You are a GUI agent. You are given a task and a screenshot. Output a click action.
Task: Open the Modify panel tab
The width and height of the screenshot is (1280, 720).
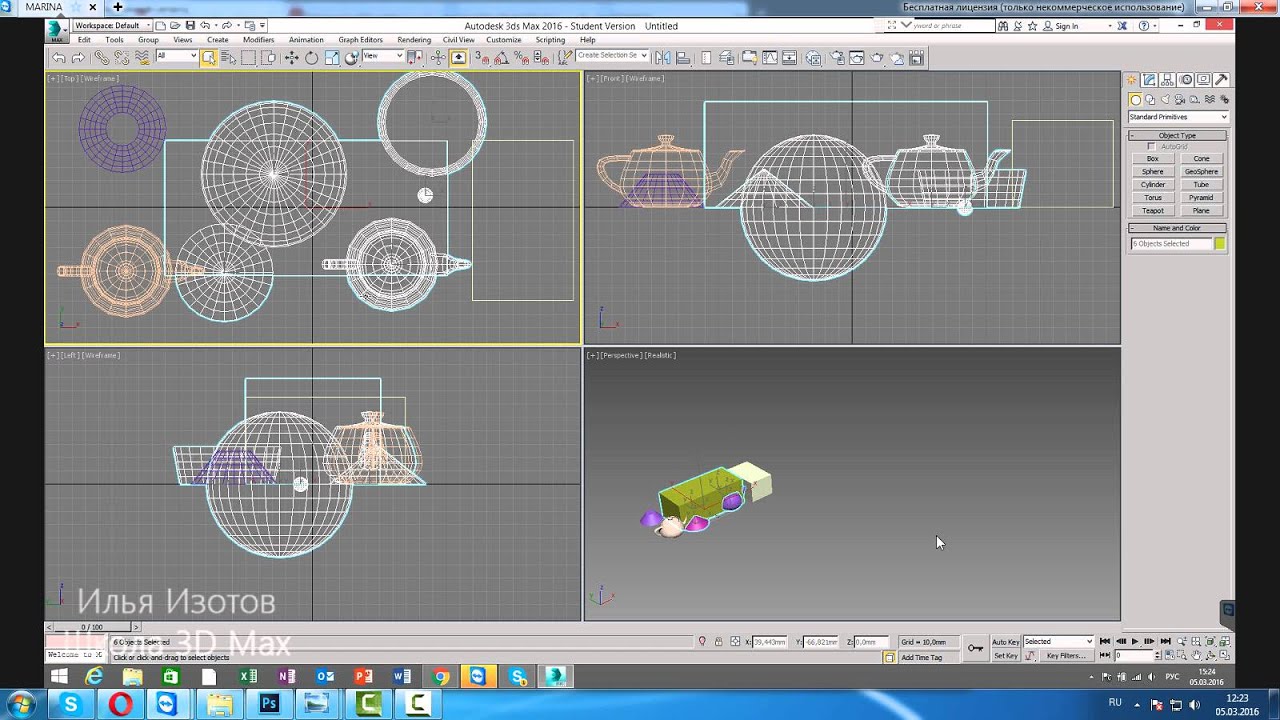1149,79
